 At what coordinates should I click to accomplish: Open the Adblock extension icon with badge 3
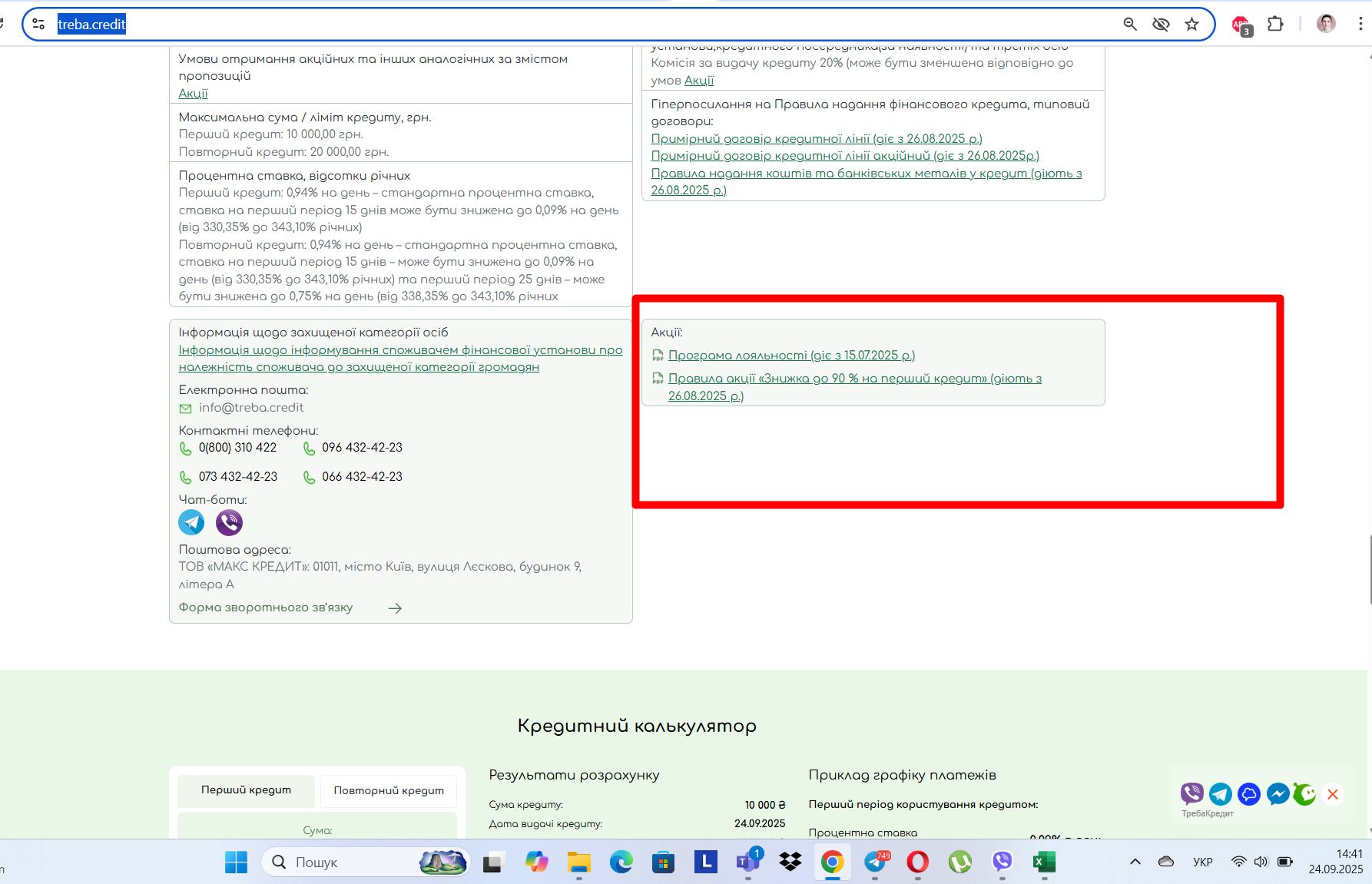coord(1242,25)
